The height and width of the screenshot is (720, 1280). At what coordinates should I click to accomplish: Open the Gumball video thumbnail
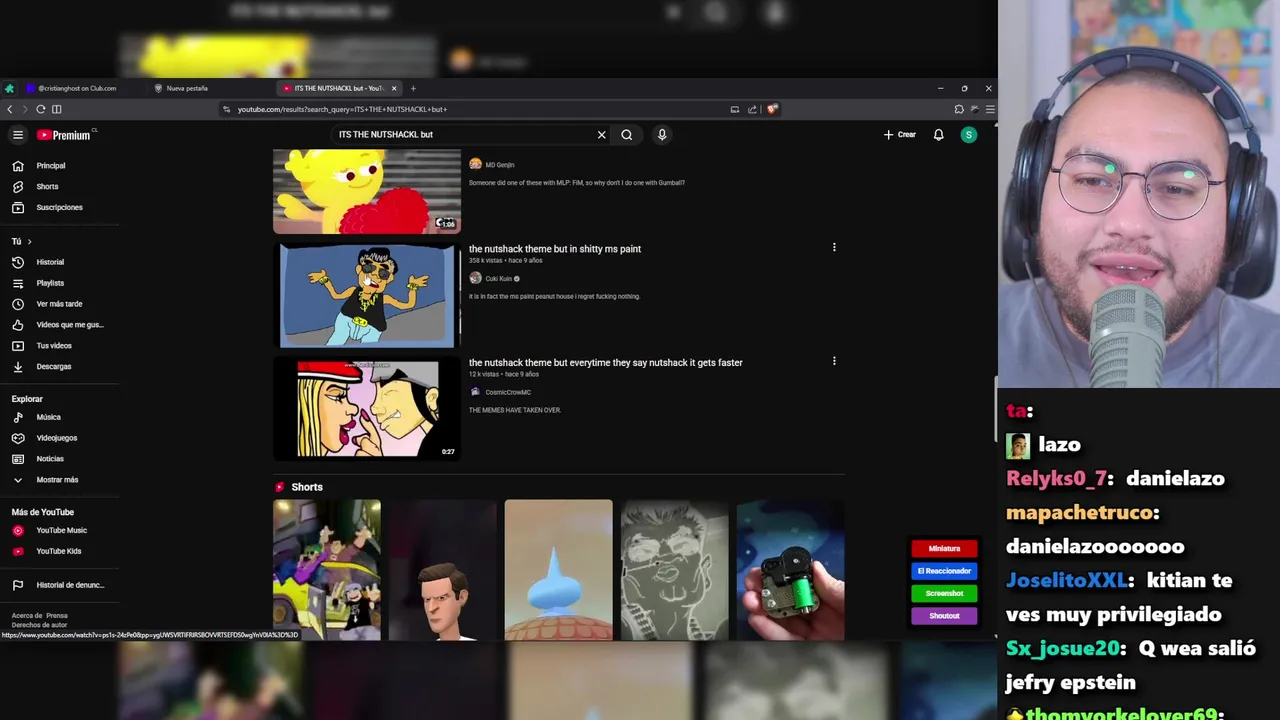(367, 191)
